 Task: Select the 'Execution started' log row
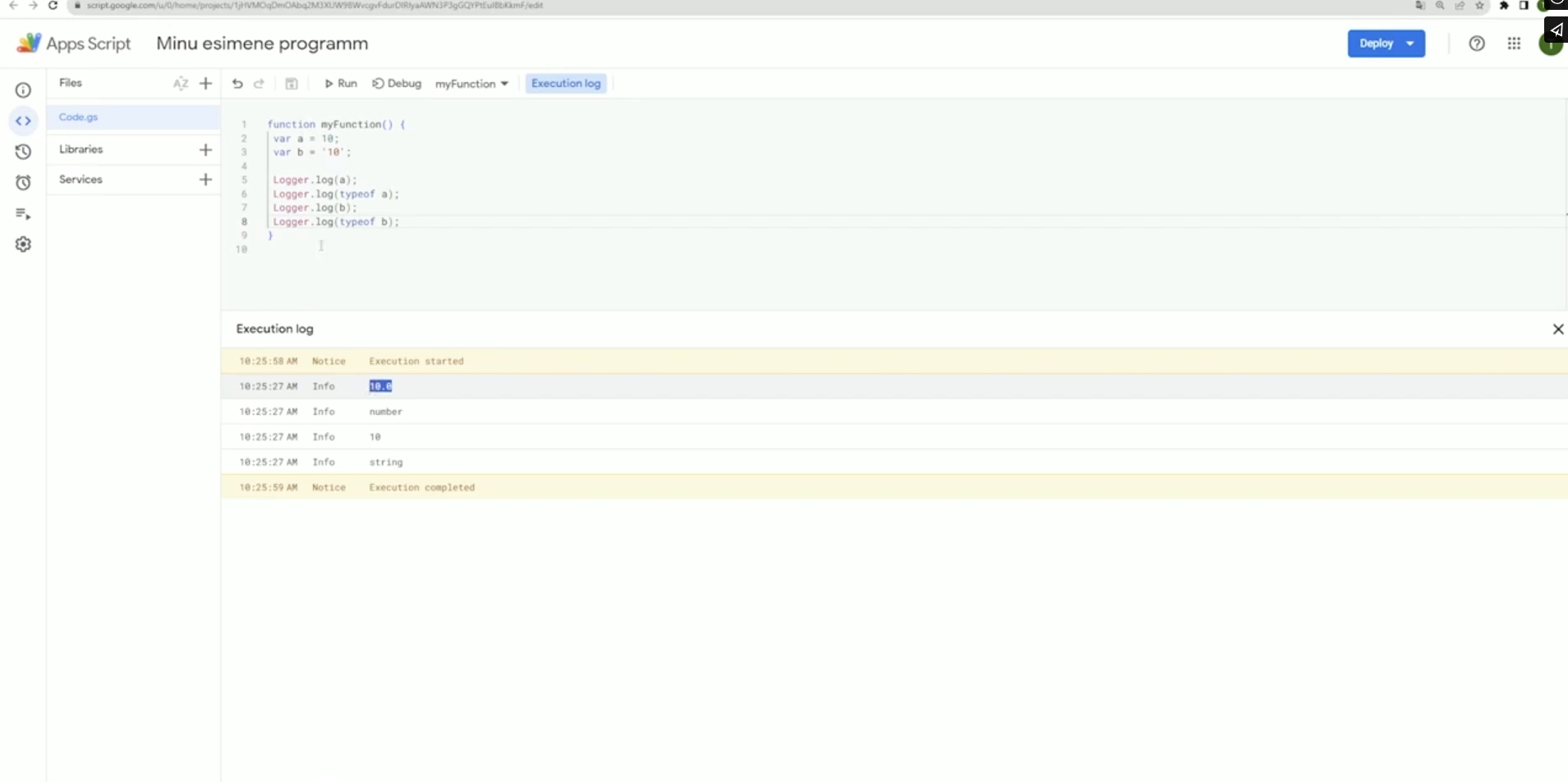[894, 361]
